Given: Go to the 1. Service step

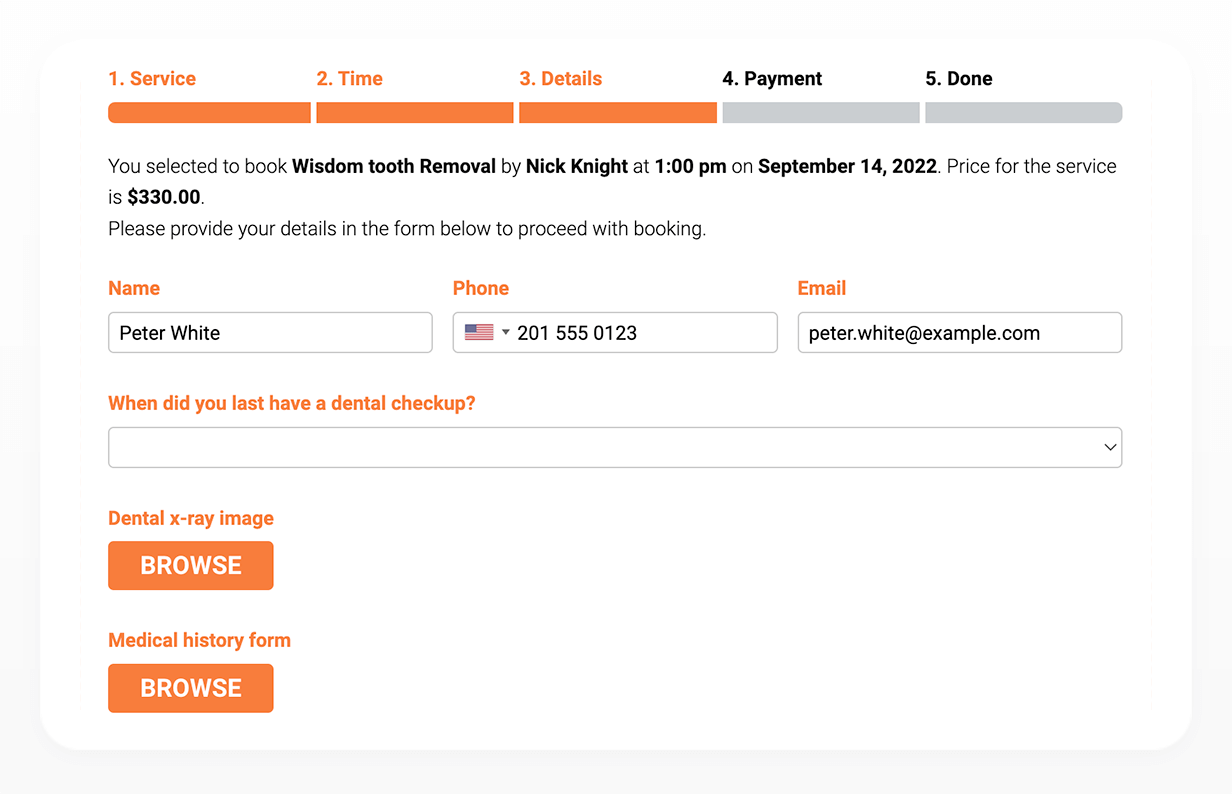Looking at the screenshot, I should [x=152, y=79].
